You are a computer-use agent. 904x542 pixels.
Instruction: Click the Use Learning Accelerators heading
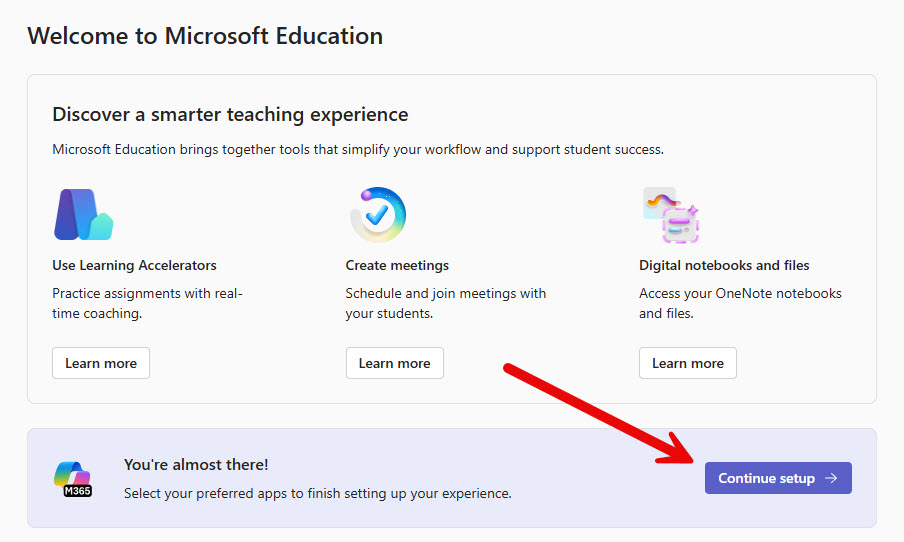point(134,265)
